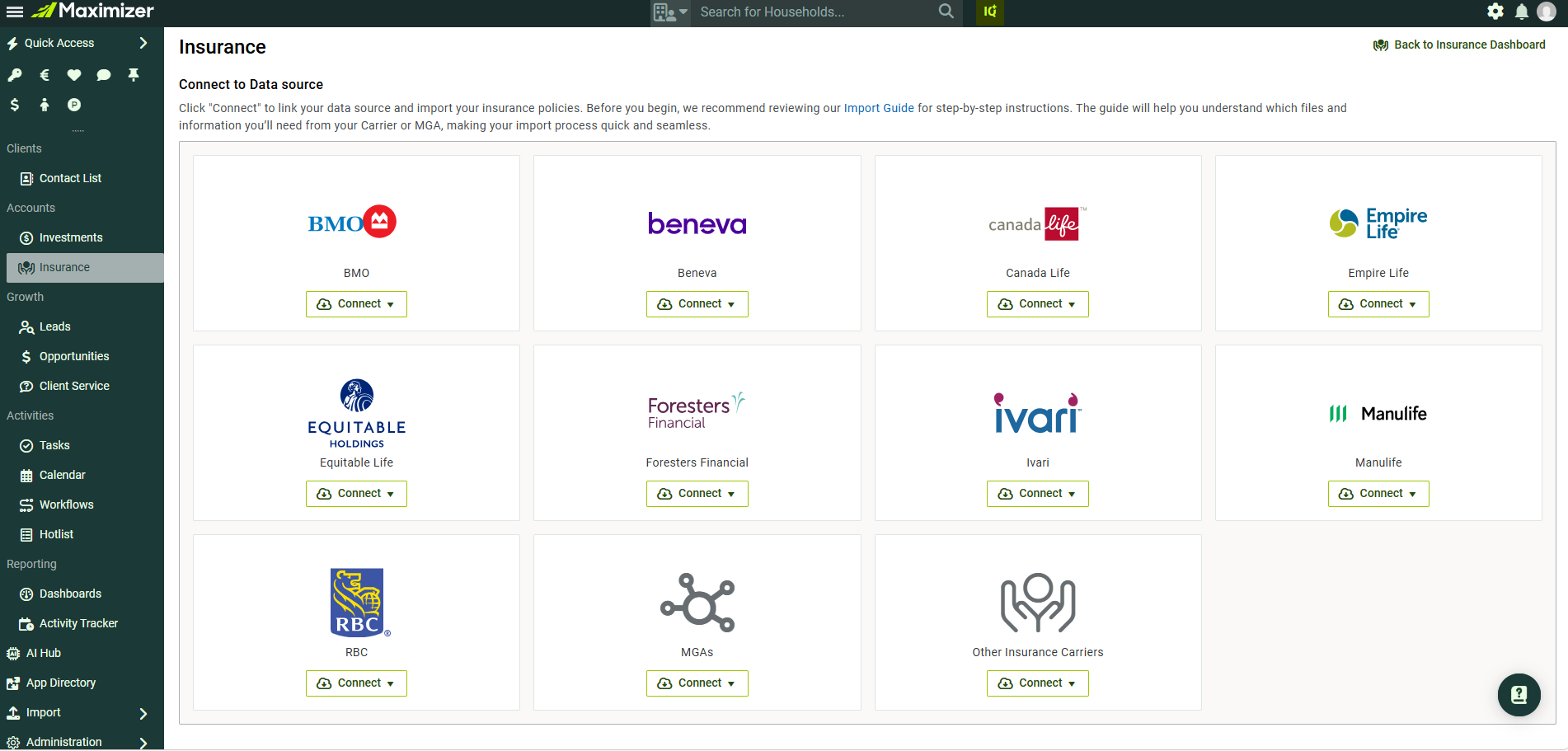Open the Empire Life Connect dropdown

1378,304
